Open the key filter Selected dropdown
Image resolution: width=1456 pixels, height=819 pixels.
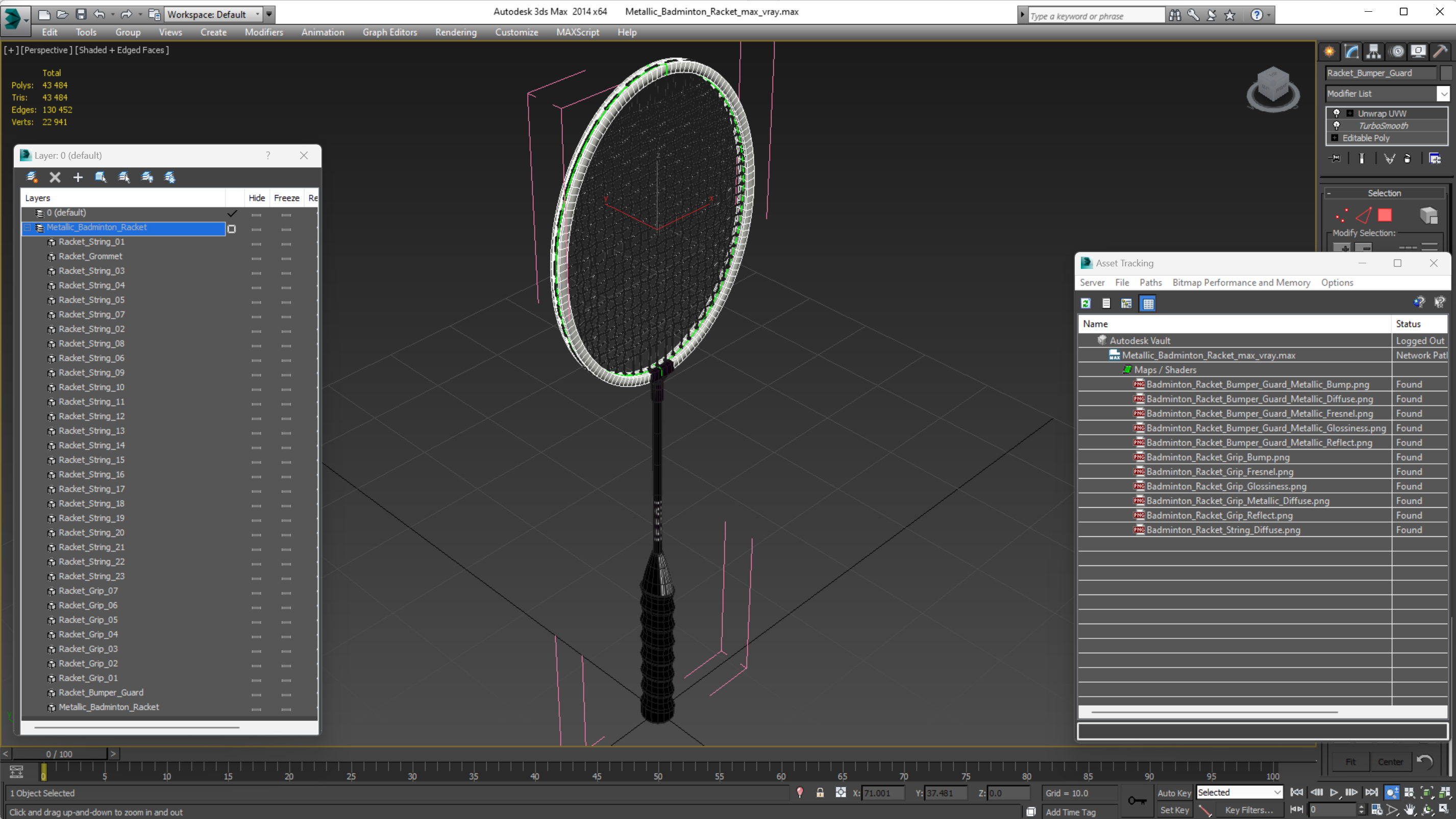[x=1276, y=792]
